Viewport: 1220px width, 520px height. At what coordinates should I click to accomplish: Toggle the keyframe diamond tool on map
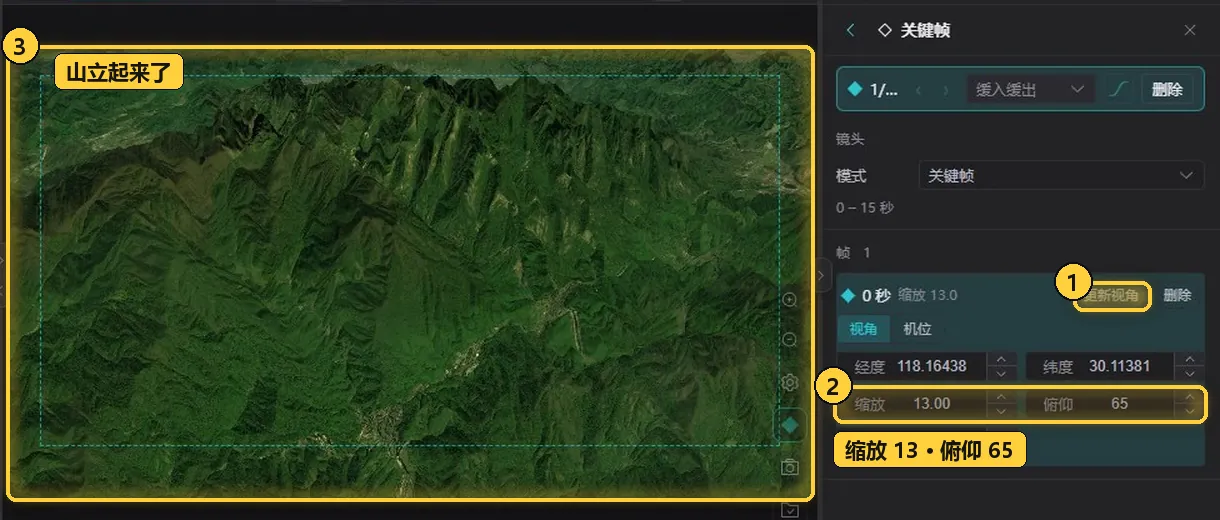click(x=790, y=425)
